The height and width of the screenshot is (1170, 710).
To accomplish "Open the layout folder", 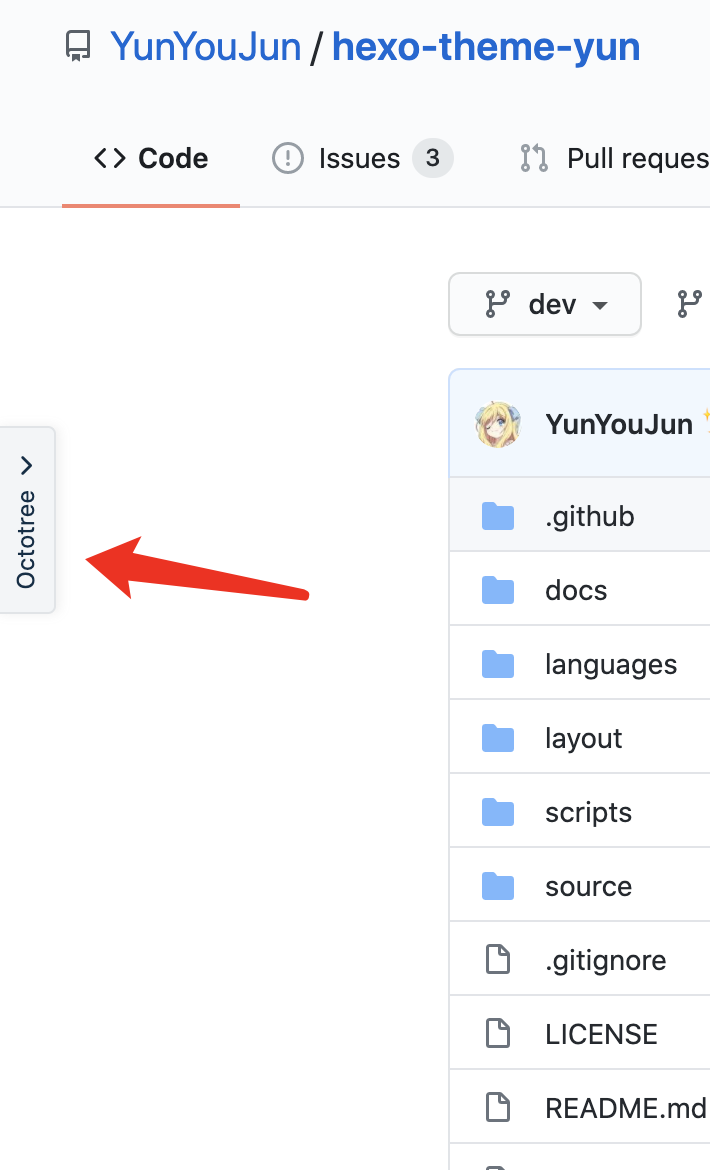I will 584,737.
